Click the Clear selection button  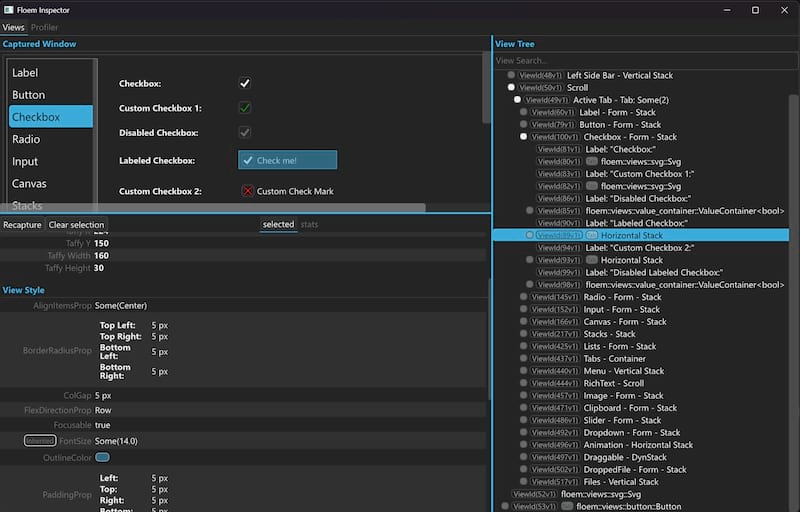coord(77,225)
